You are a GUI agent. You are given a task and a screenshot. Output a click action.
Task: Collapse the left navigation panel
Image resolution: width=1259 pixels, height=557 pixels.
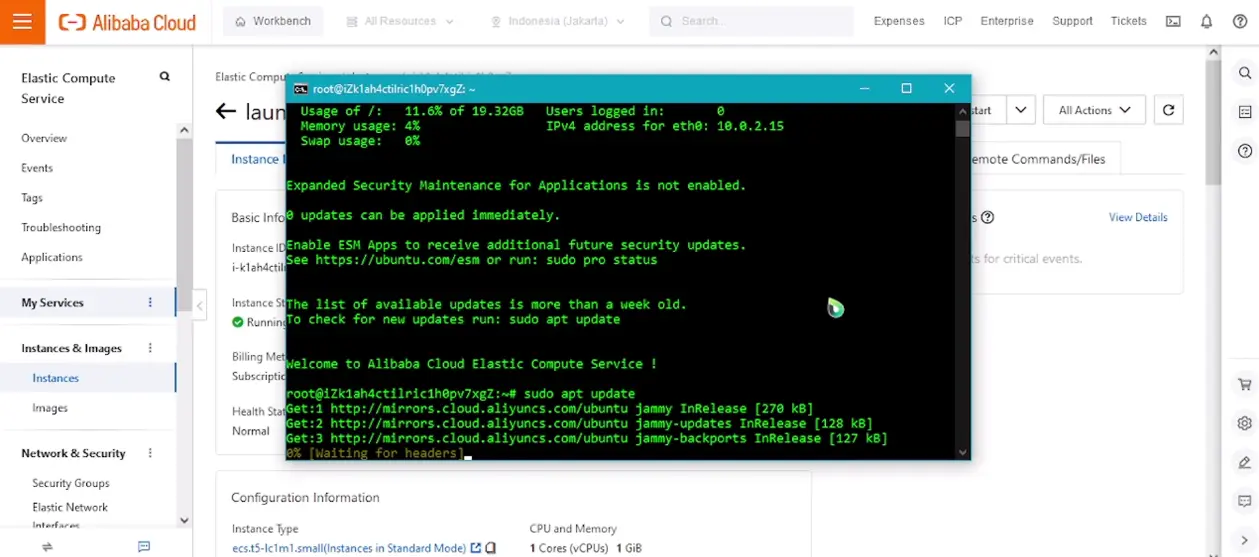tap(200, 306)
